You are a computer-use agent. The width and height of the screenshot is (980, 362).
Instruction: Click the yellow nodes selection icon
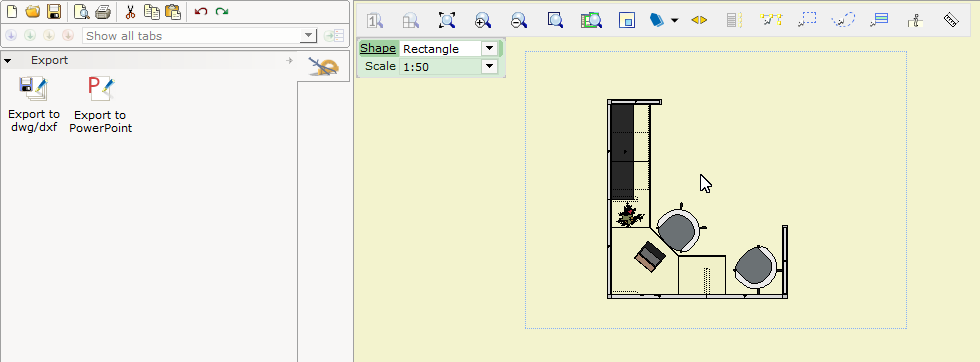pos(771,20)
